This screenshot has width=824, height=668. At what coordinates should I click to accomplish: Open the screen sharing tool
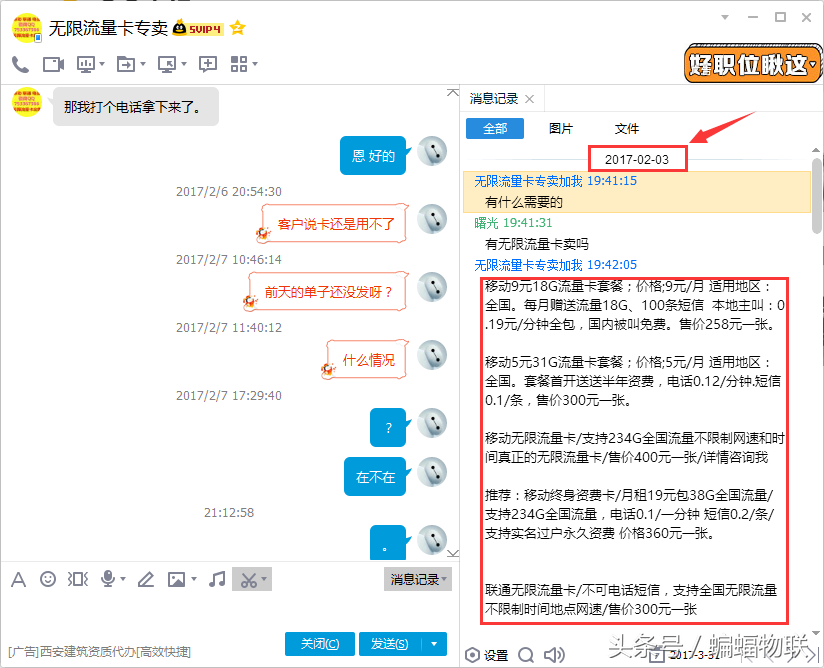[85, 65]
